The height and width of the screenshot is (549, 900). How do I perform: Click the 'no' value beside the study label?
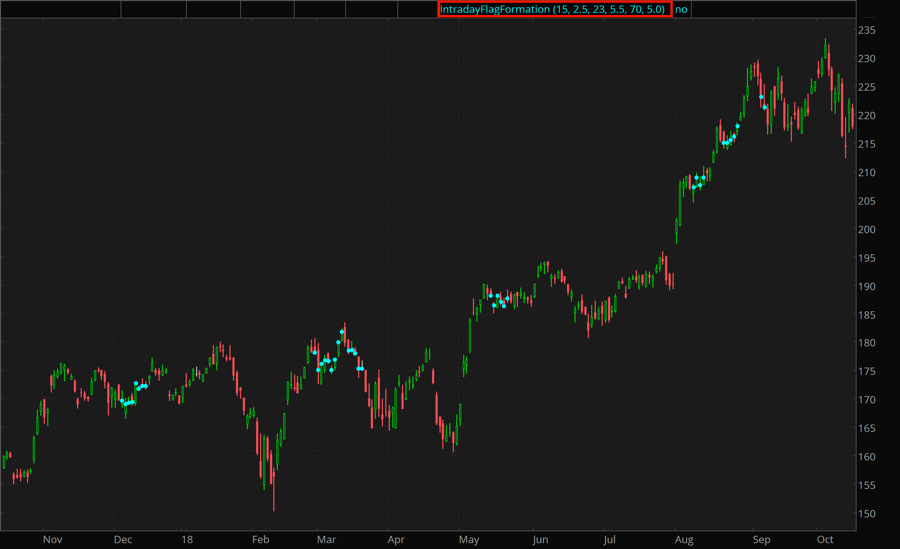pos(681,9)
